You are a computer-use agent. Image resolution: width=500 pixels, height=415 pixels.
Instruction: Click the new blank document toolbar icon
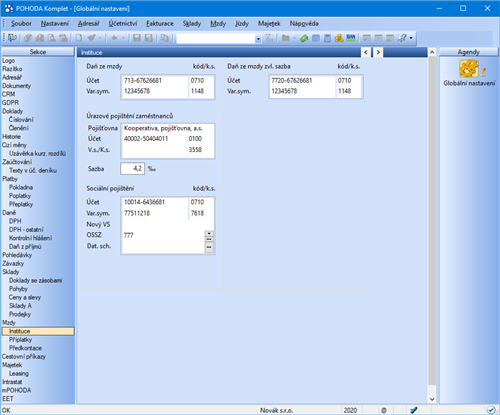point(79,38)
